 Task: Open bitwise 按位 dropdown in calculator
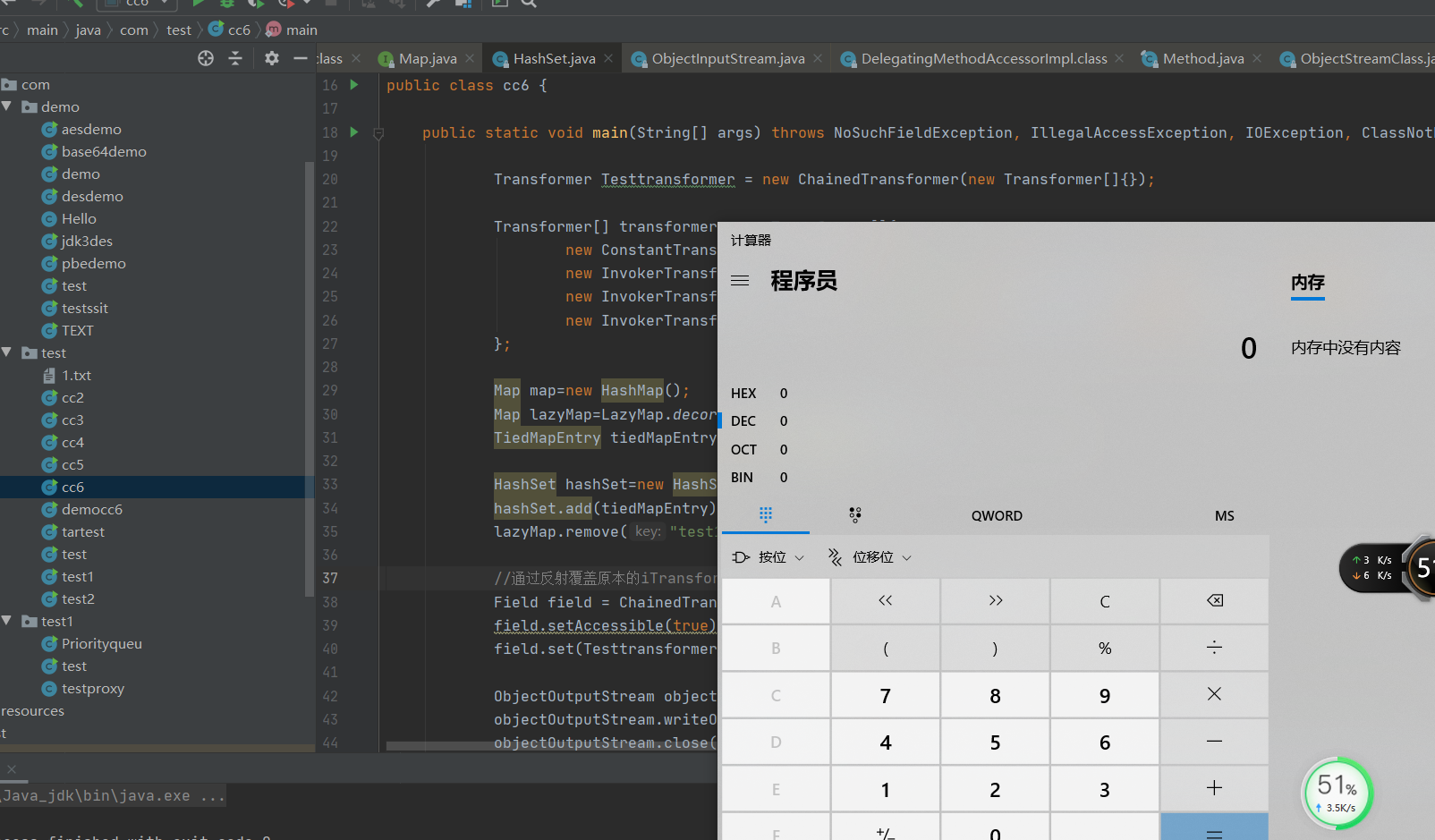coord(768,557)
